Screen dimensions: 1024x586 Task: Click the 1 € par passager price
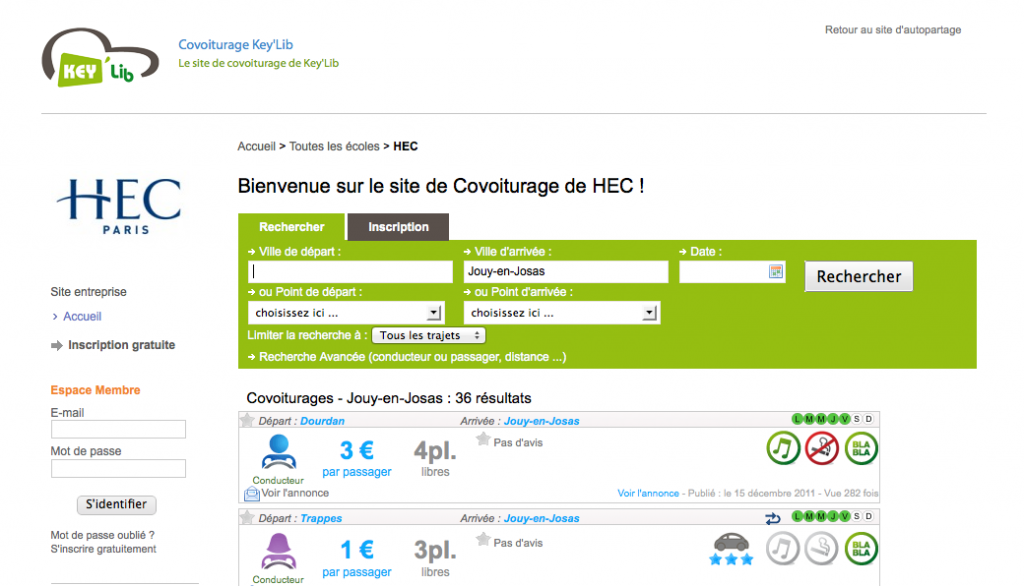pyautogui.click(x=357, y=559)
